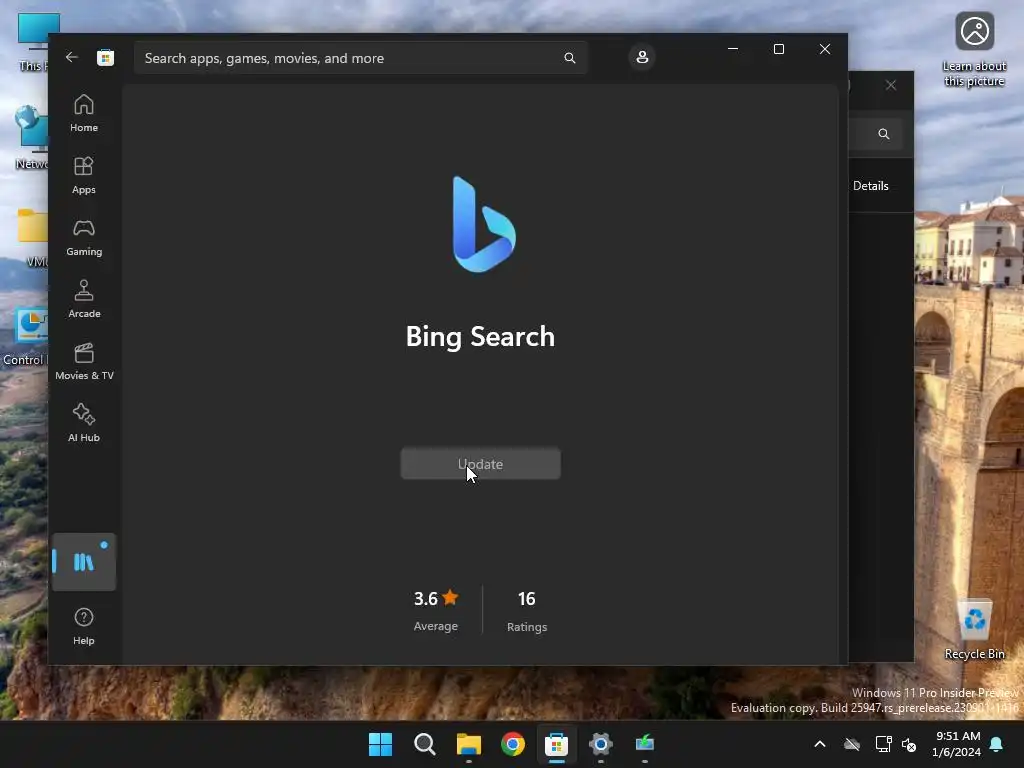
Task: Open File Explorer from the taskbar
Action: (x=469, y=744)
